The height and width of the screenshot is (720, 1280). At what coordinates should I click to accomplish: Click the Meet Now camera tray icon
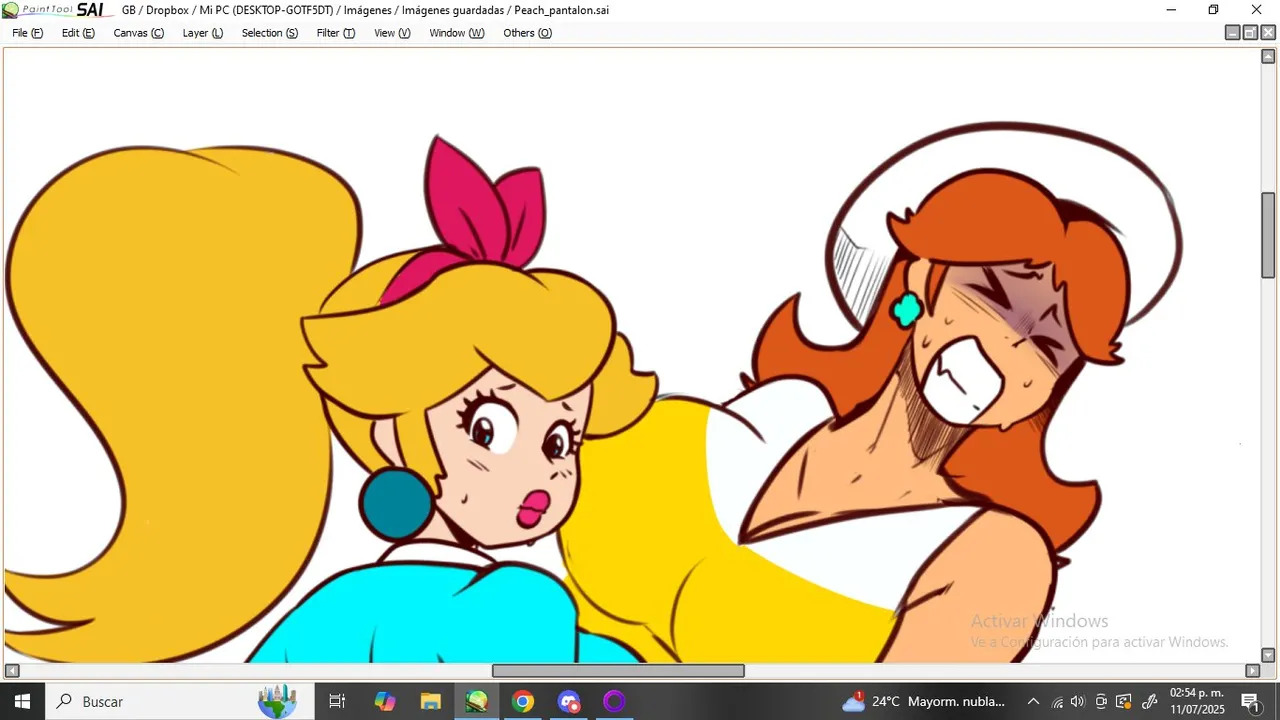coord(1101,701)
